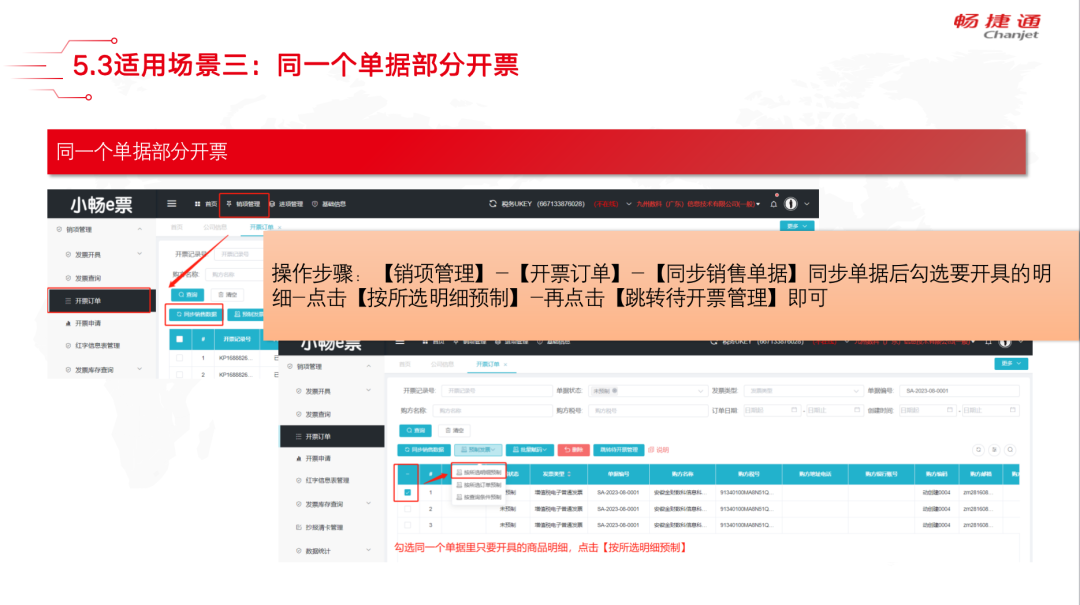Expand 发票库存查询 in upper sidebar
This screenshot has width=1080, height=605.
(x=140, y=369)
